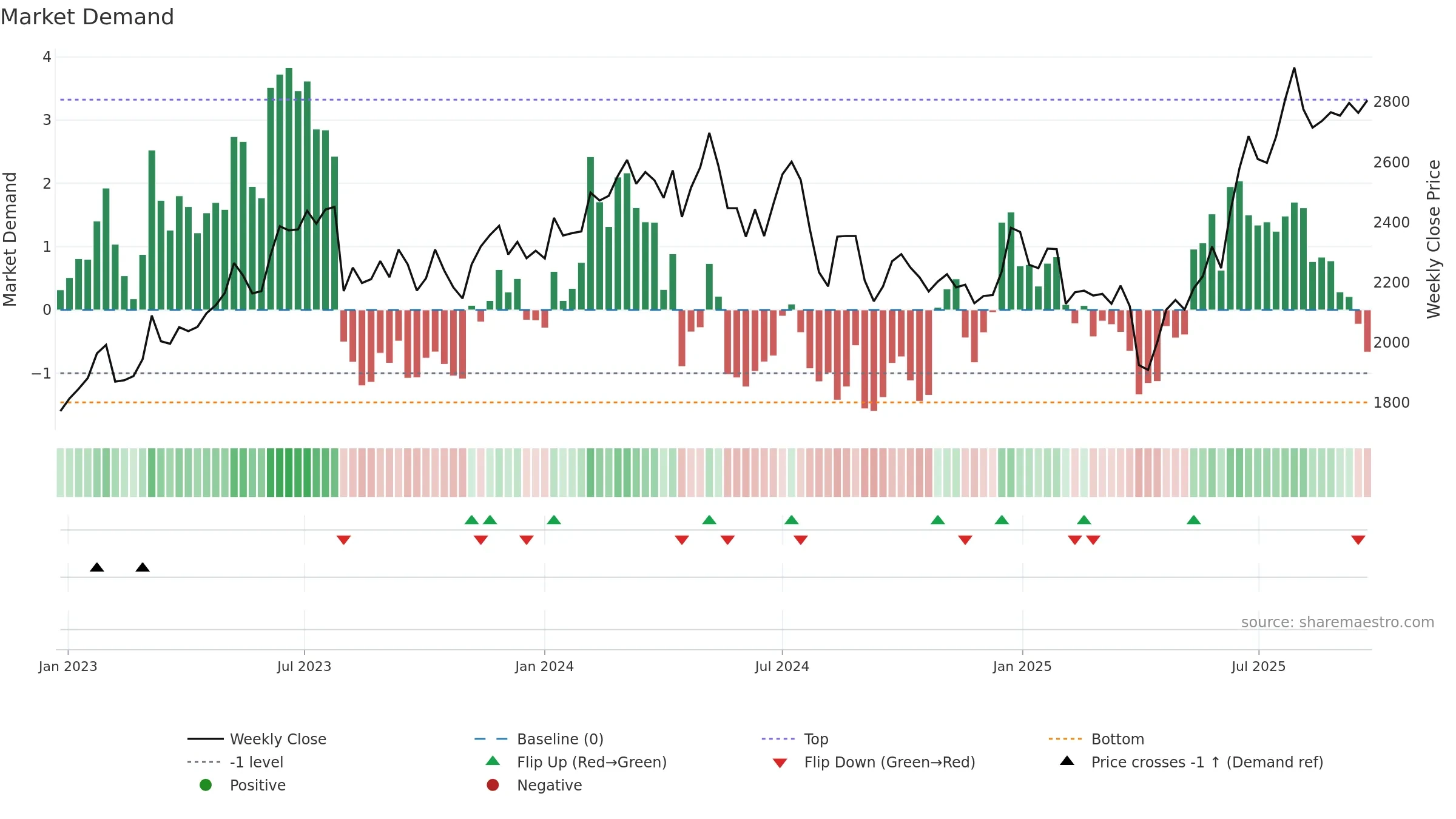Toggle the "Bottom" legend label
The height and width of the screenshot is (819, 1456).
click(1117, 739)
